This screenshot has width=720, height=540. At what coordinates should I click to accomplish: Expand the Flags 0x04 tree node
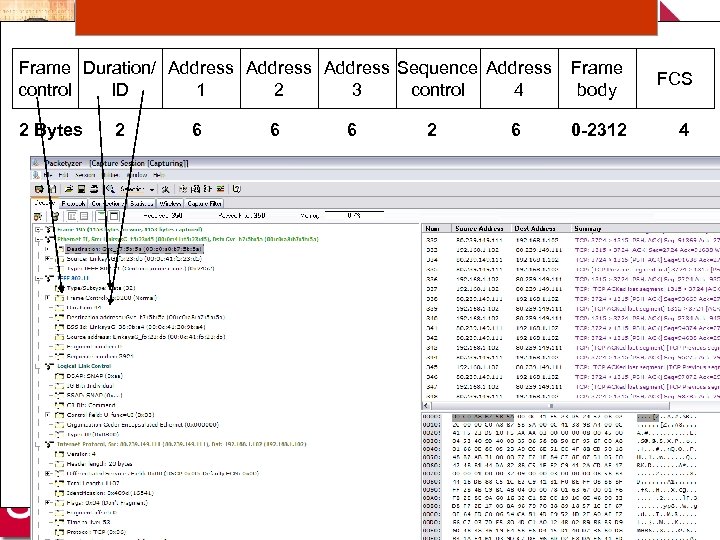point(48,503)
